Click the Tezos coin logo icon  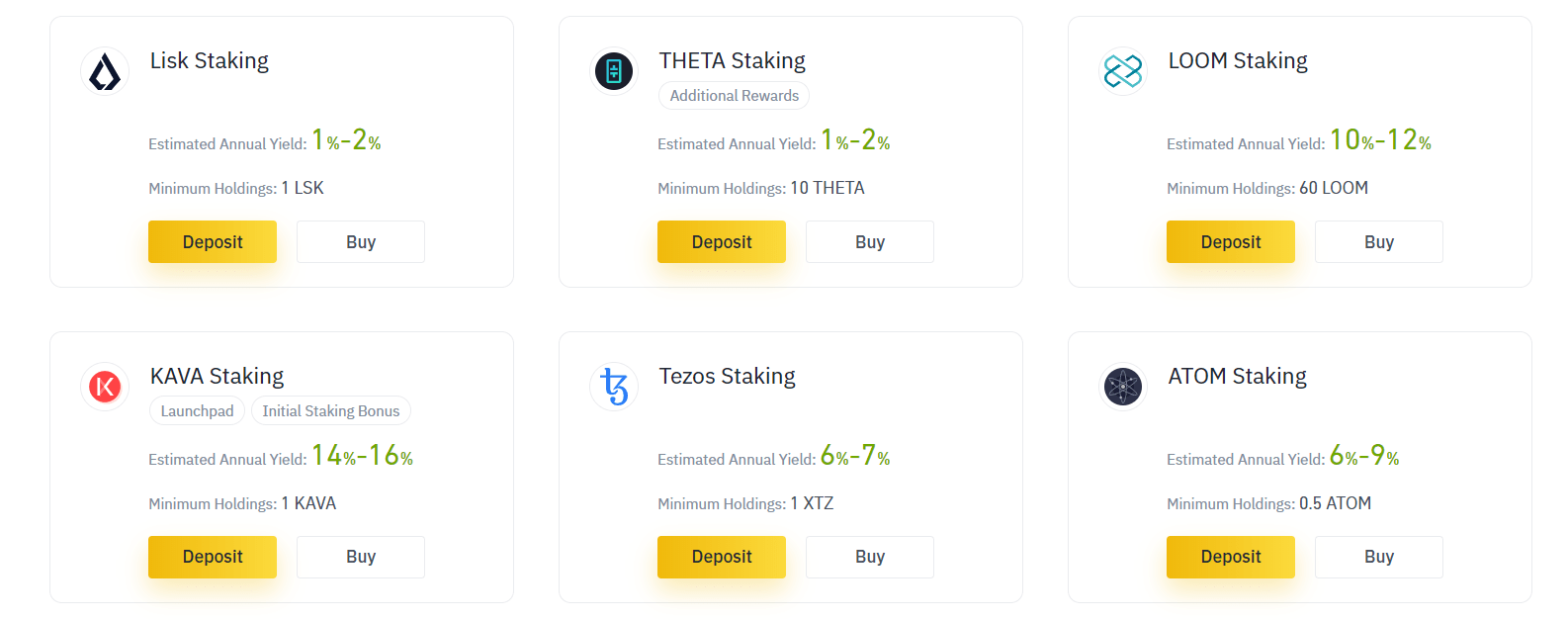(x=614, y=386)
